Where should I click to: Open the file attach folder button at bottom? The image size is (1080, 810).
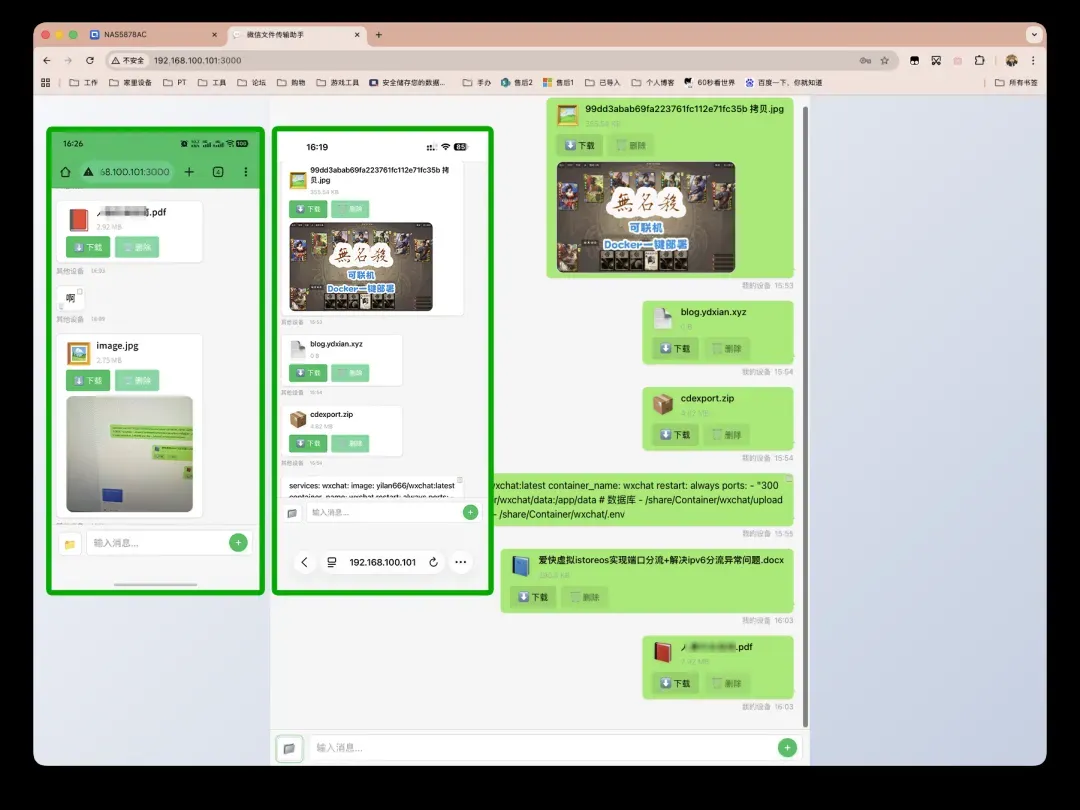[289, 748]
